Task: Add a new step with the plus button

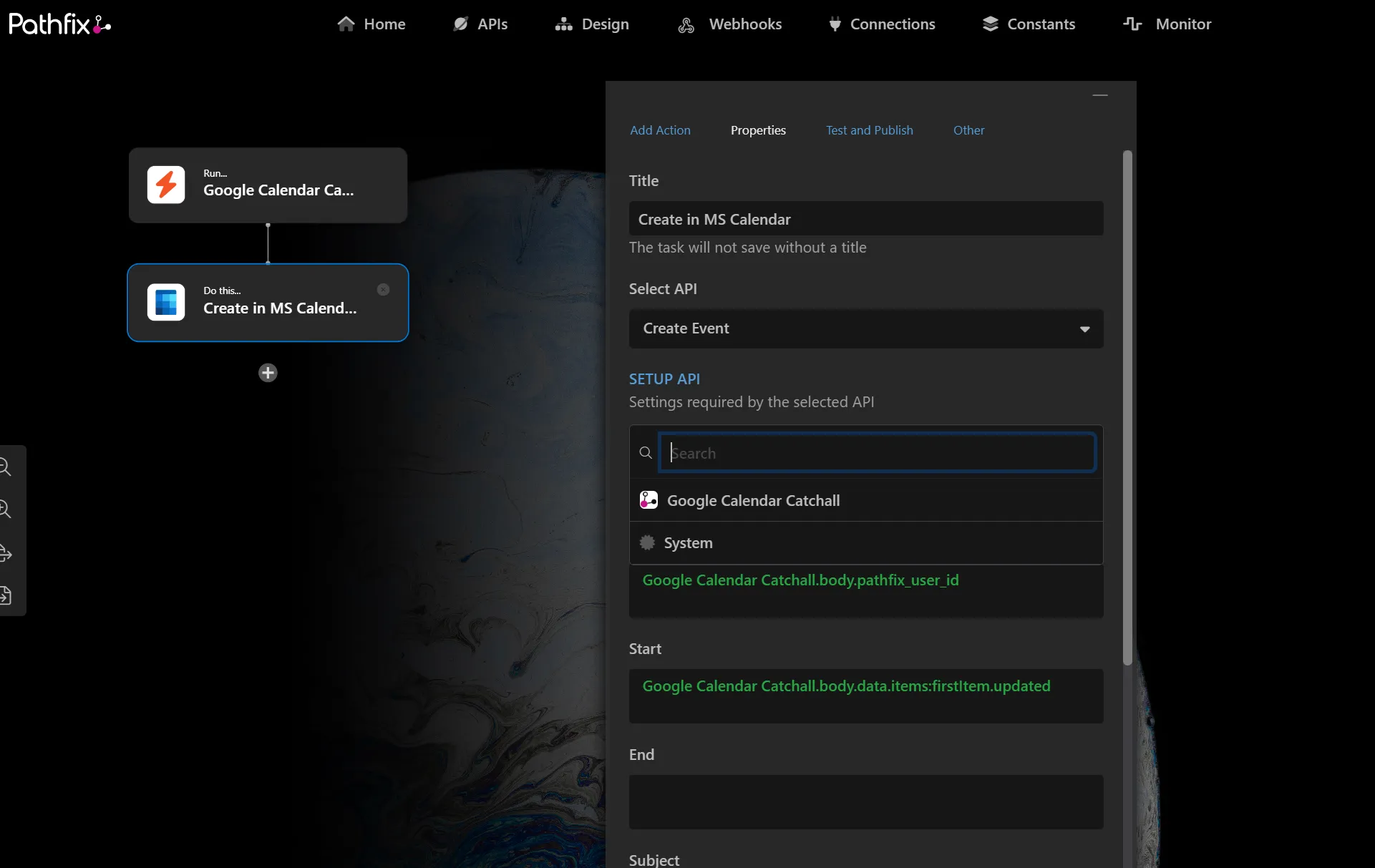Action: pyautogui.click(x=268, y=373)
